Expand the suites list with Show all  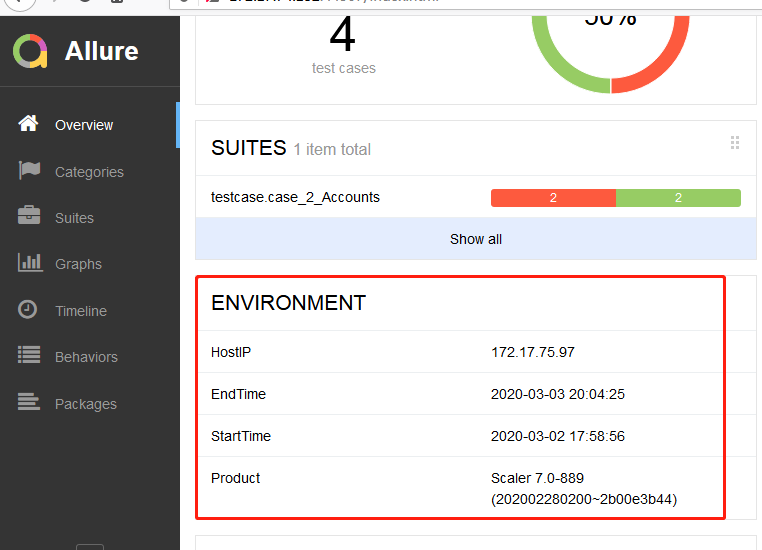coord(475,239)
